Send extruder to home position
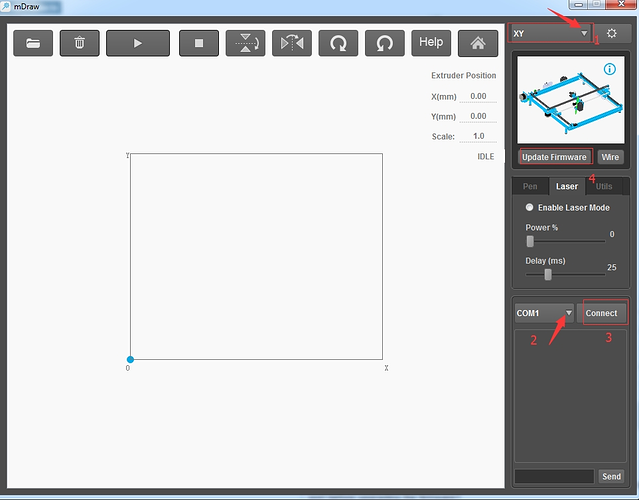639x500 pixels. point(478,43)
